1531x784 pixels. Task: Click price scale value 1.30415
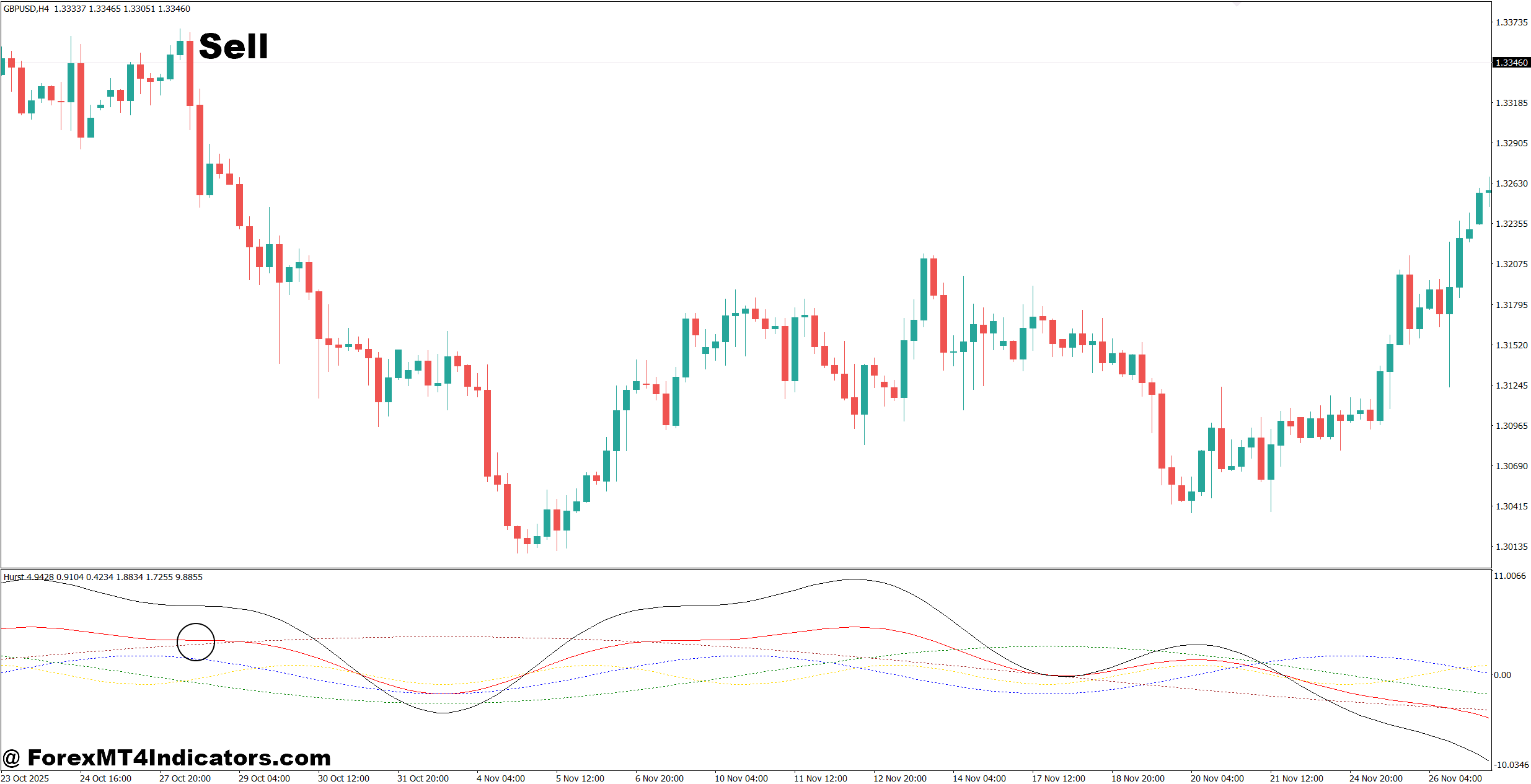point(1512,506)
